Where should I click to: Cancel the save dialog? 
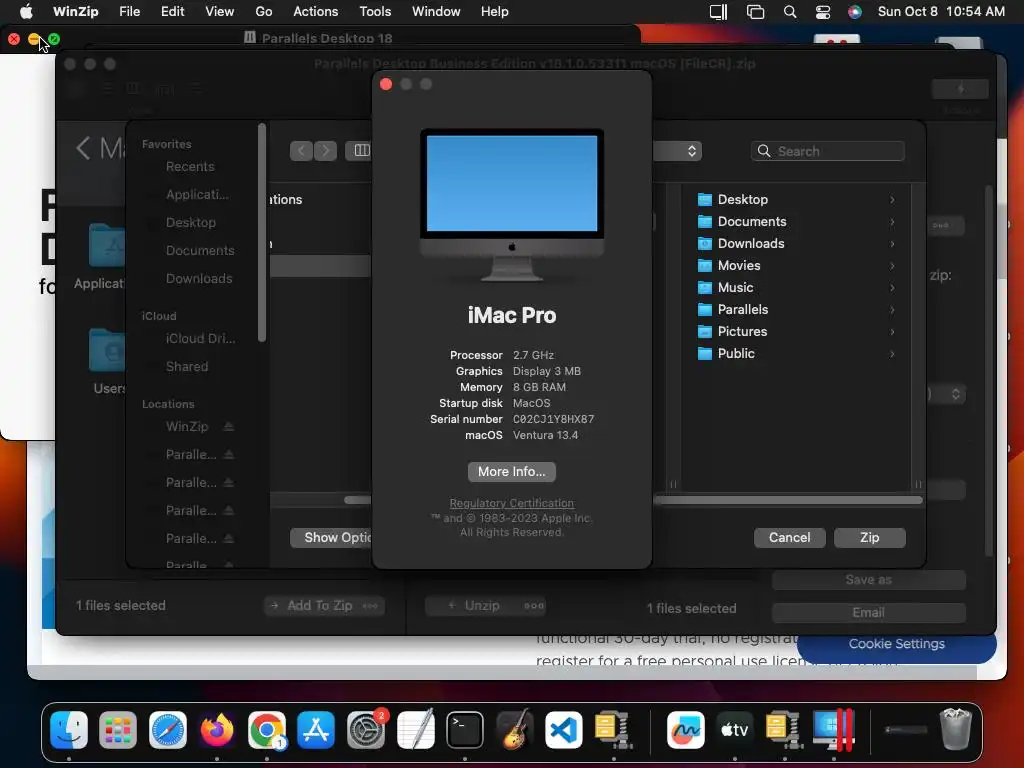789,537
